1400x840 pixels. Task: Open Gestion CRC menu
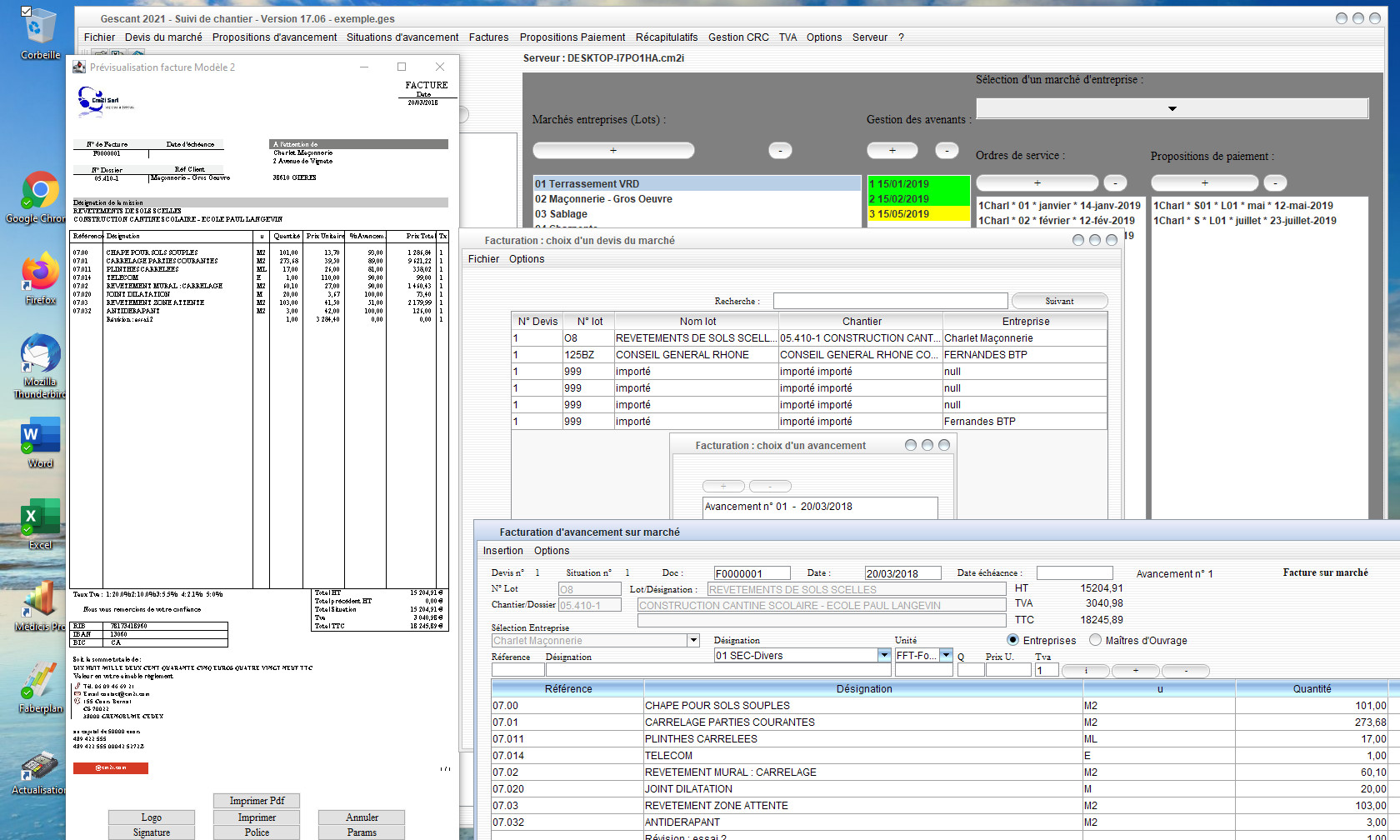(x=738, y=37)
